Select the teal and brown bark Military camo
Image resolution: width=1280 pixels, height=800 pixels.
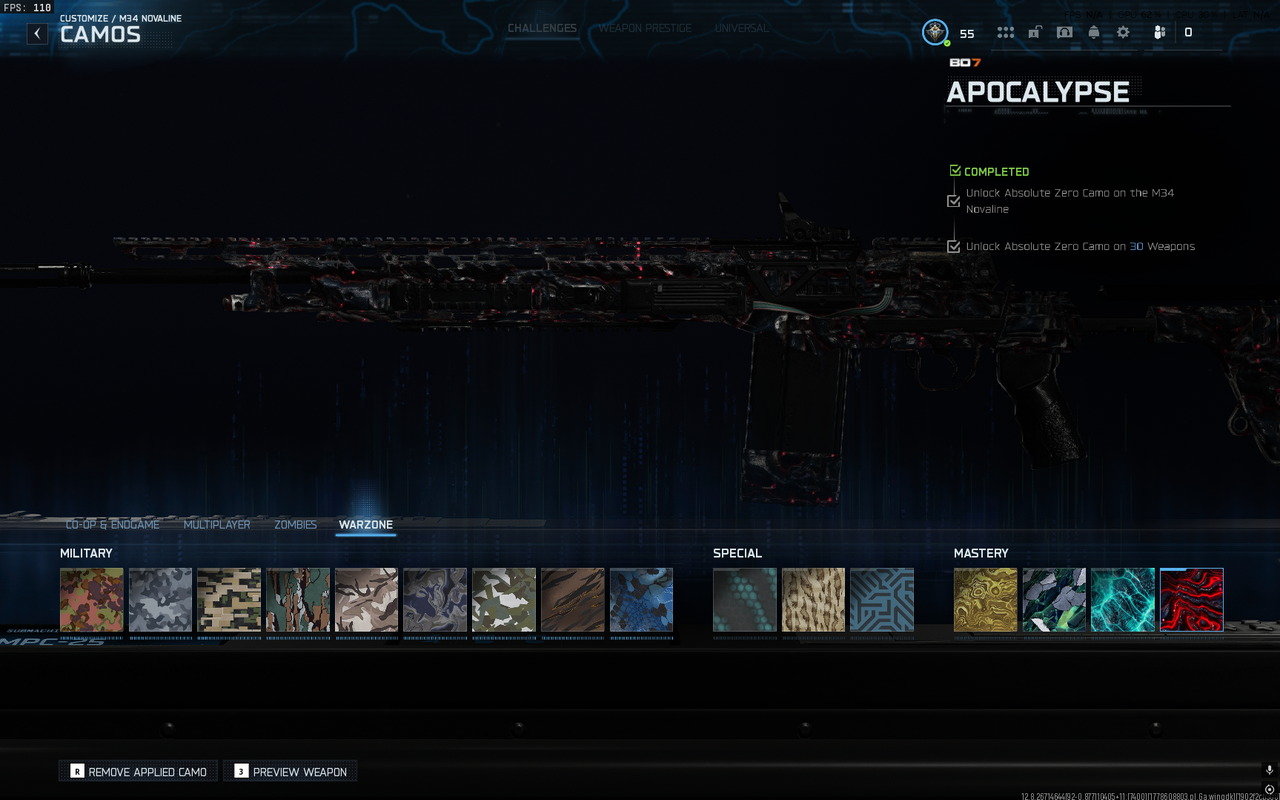point(298,600)
